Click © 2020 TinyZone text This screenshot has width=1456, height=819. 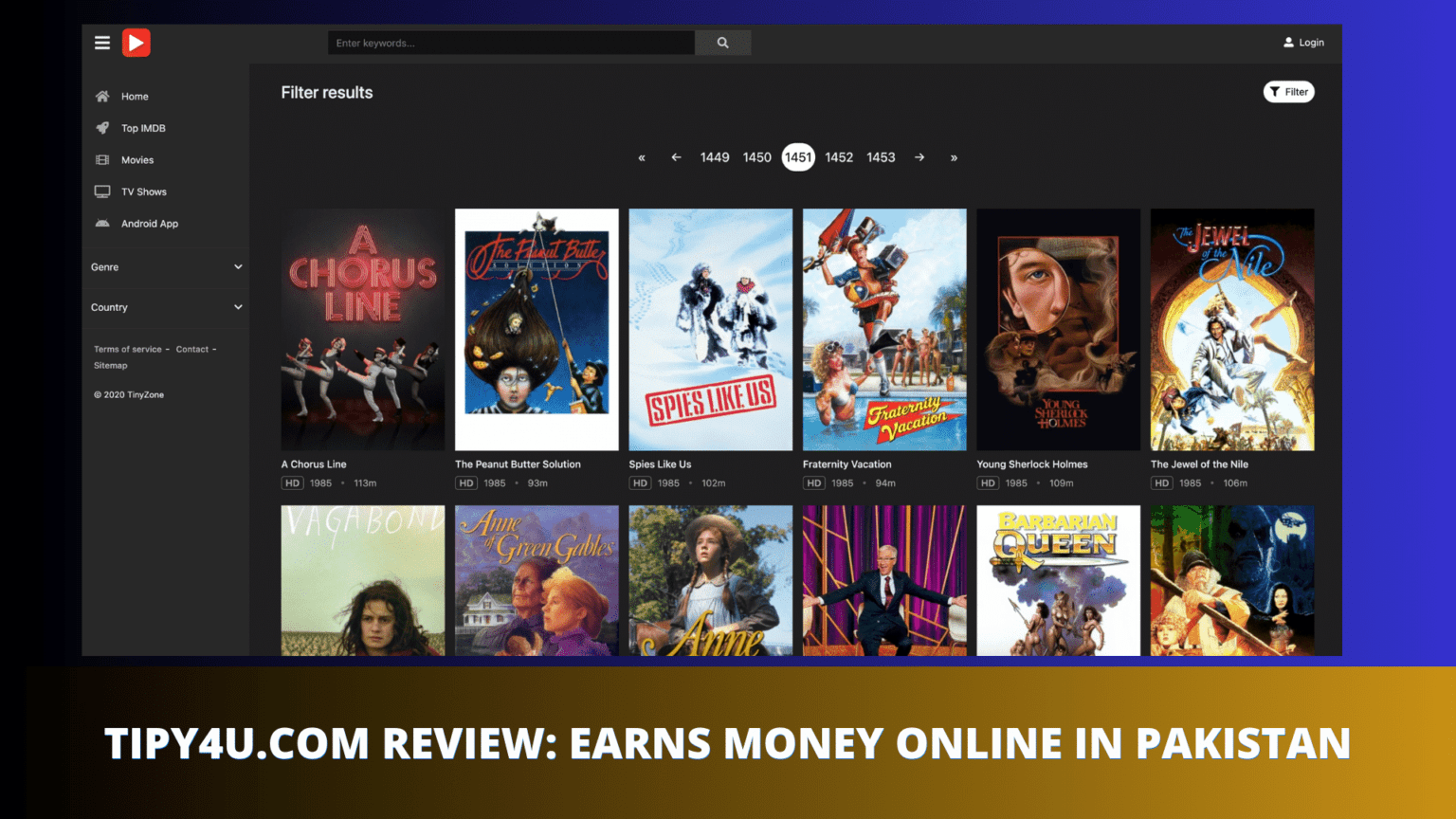pyautogui.click(x=129, y=395)
